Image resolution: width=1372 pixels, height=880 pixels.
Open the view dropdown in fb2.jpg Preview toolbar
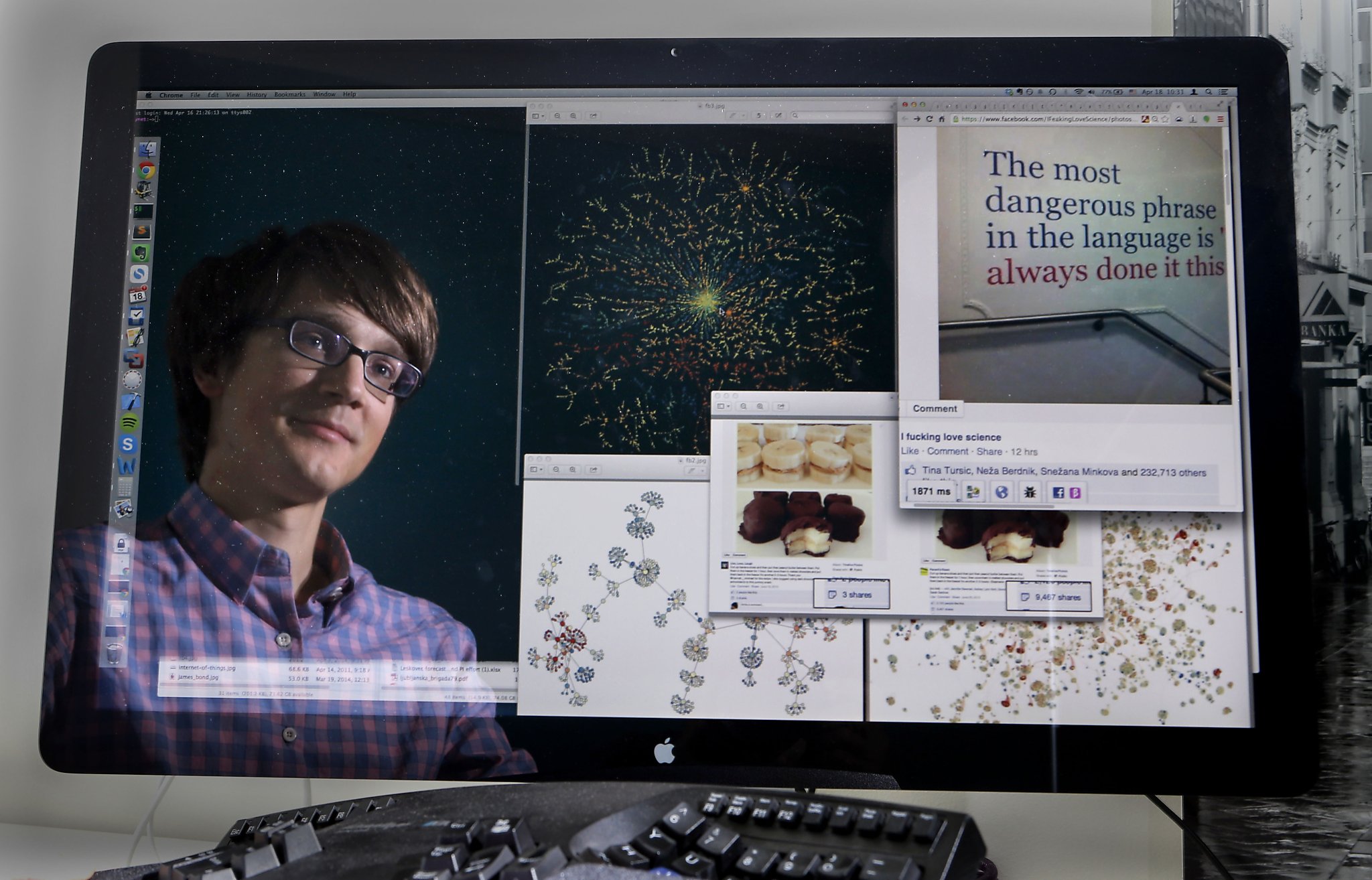(x=536, y=469)
